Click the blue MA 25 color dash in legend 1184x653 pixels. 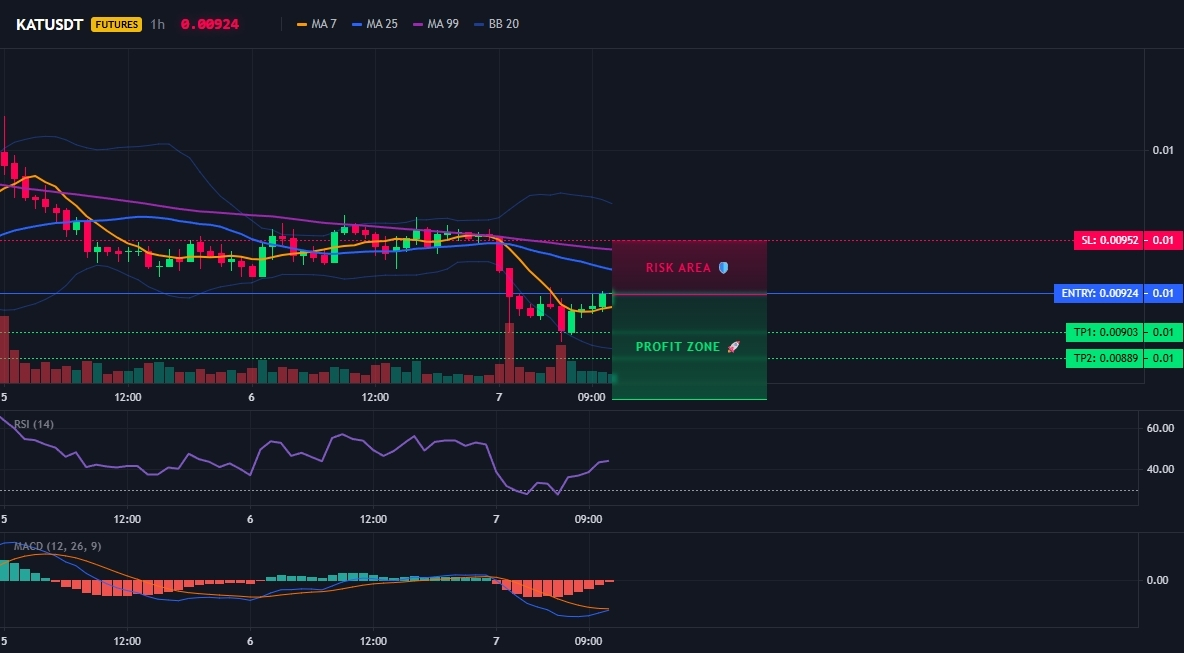(356, 24)
